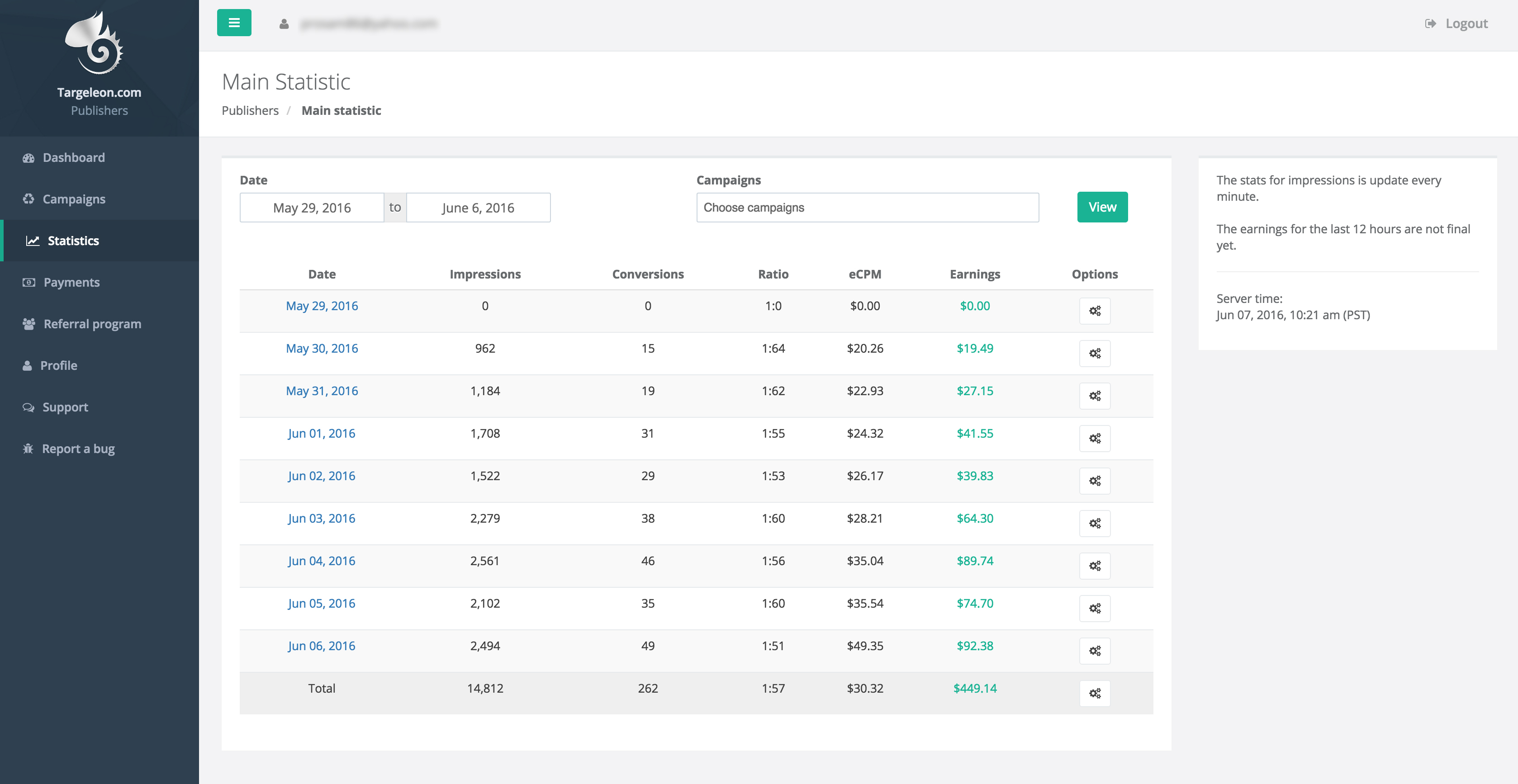Go to Dashboard in the sidebar
1518x784 pixels.
pos(74,158)
